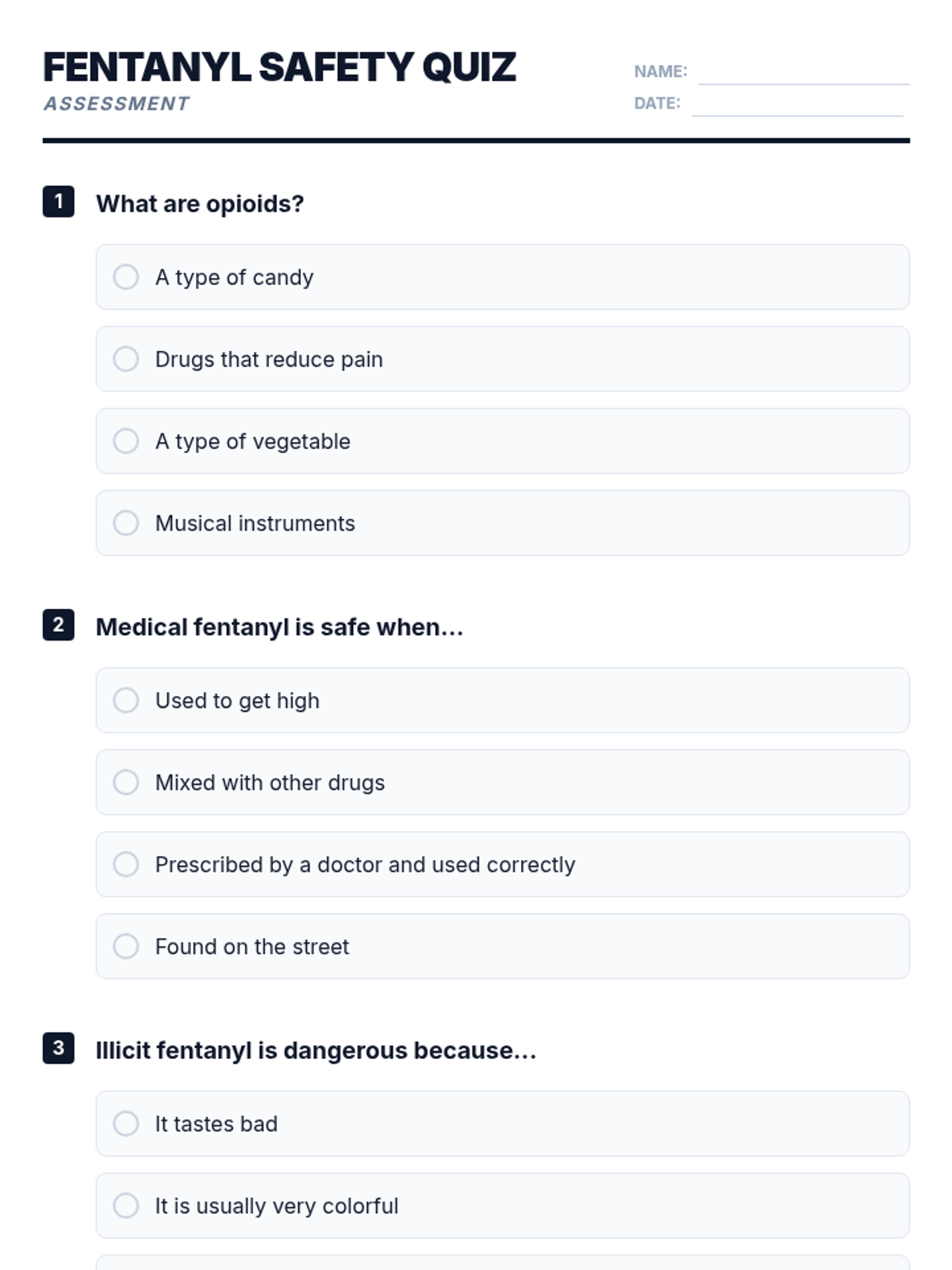Select 'Used to get high' answer
952x1270 pixels.
tap(126, 700)
